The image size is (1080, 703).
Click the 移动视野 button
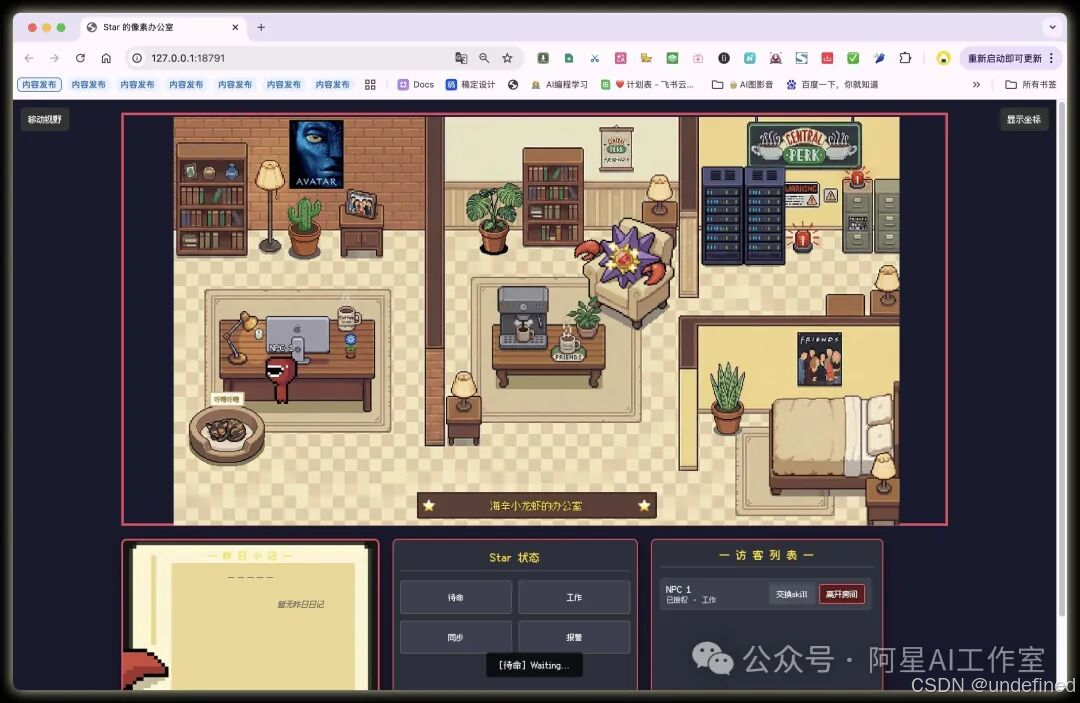[x=45, y=120]
